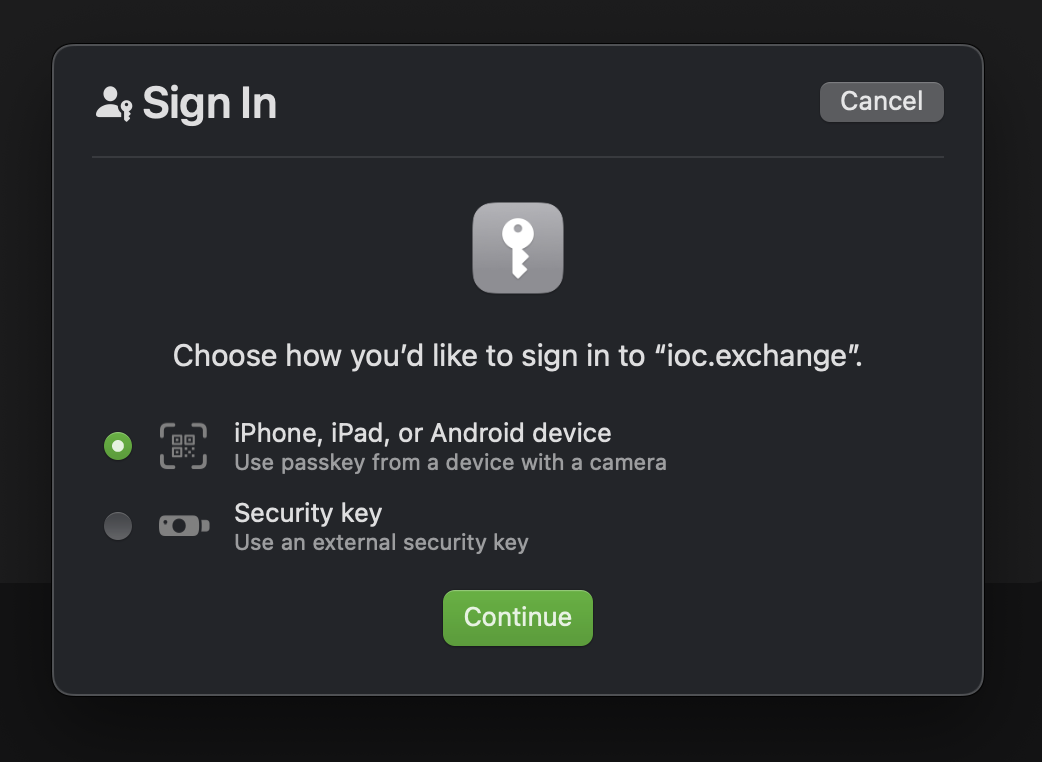
Task: Select the iPhone, iPad, or Android device radio button
Action: [118, 446]
